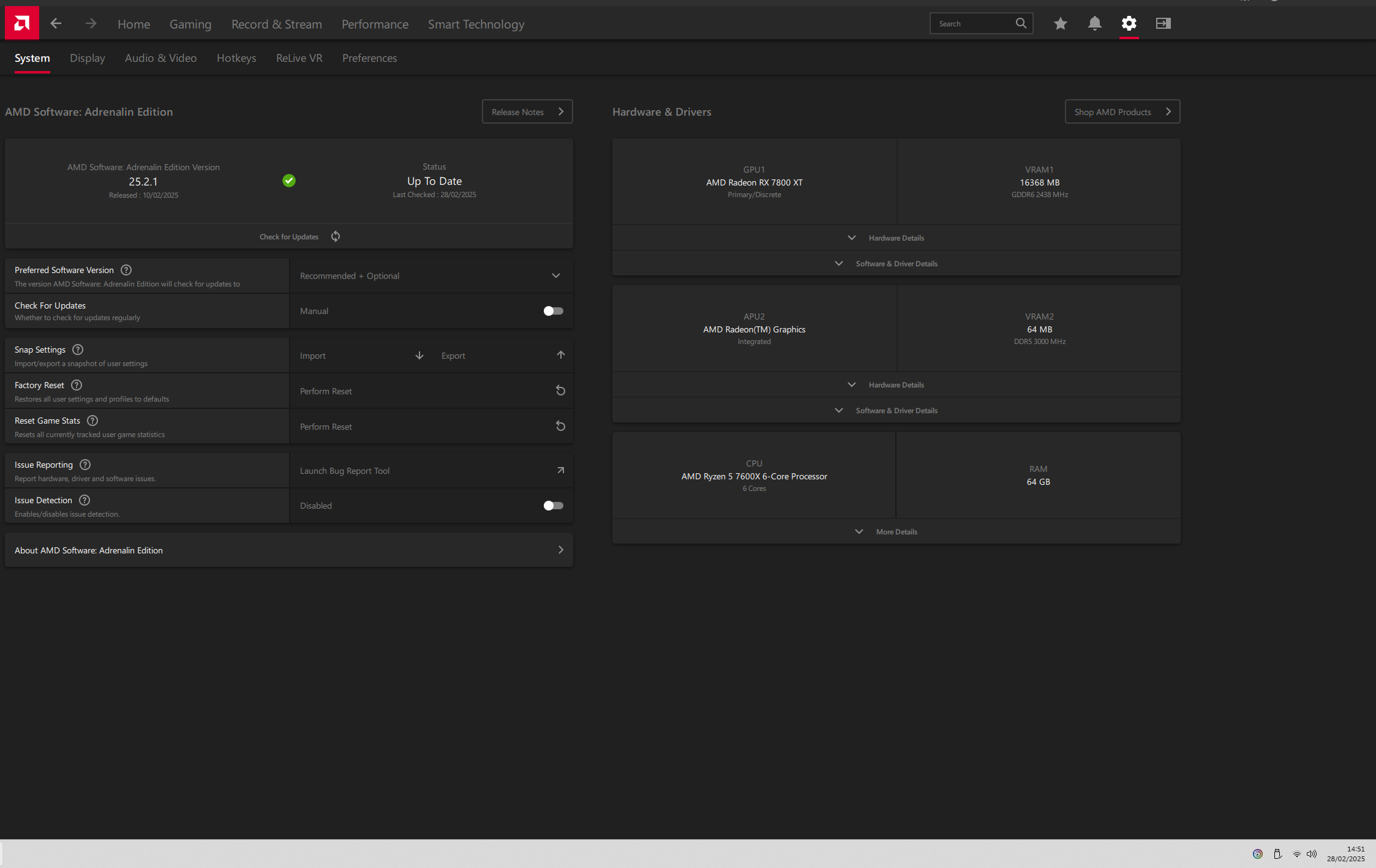The height and width of the screenshot is (868, 1376).
Task: Click help icon beside Reset Game Stats
Action: click(x=92, y=421)
